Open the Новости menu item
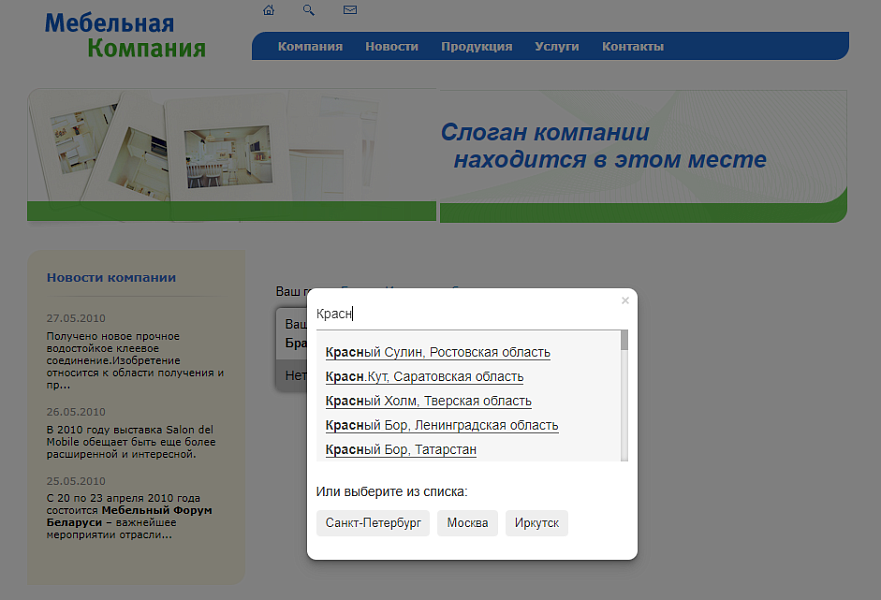Screen dimensions: 881x600 [392, 45]
